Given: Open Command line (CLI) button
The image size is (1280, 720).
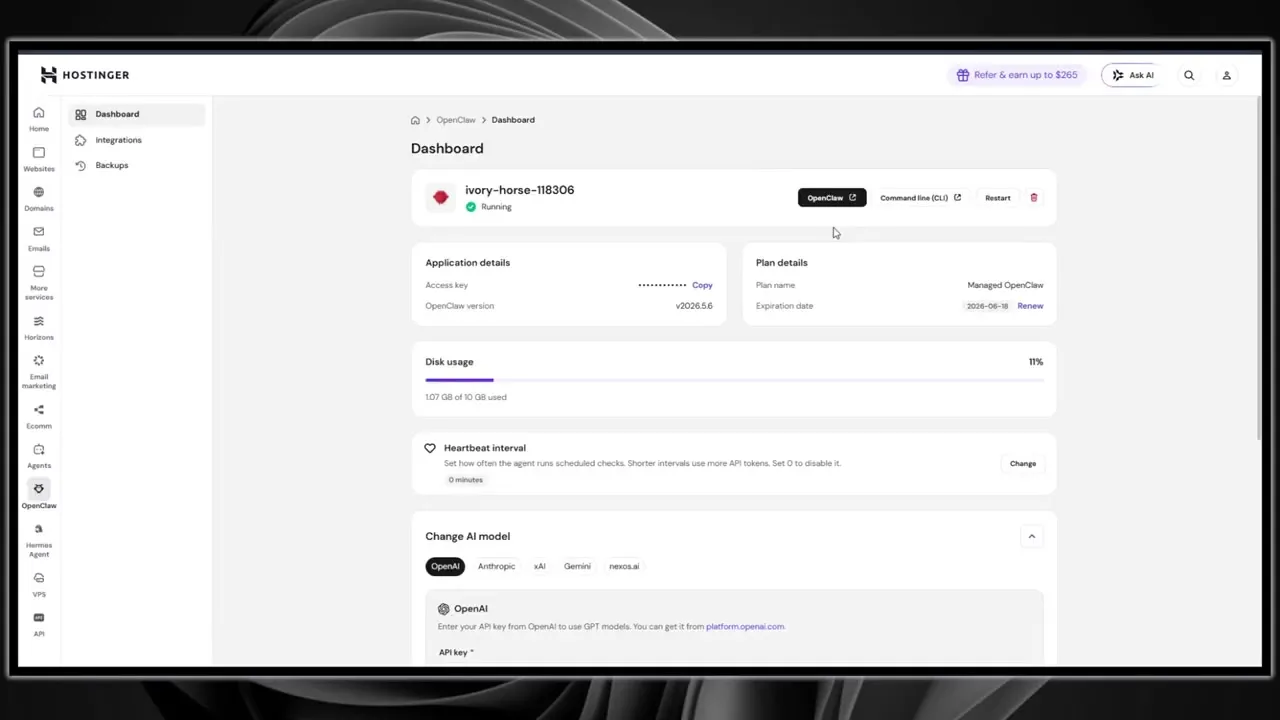Looking at the screenshot, I should (x=920, y=198).
